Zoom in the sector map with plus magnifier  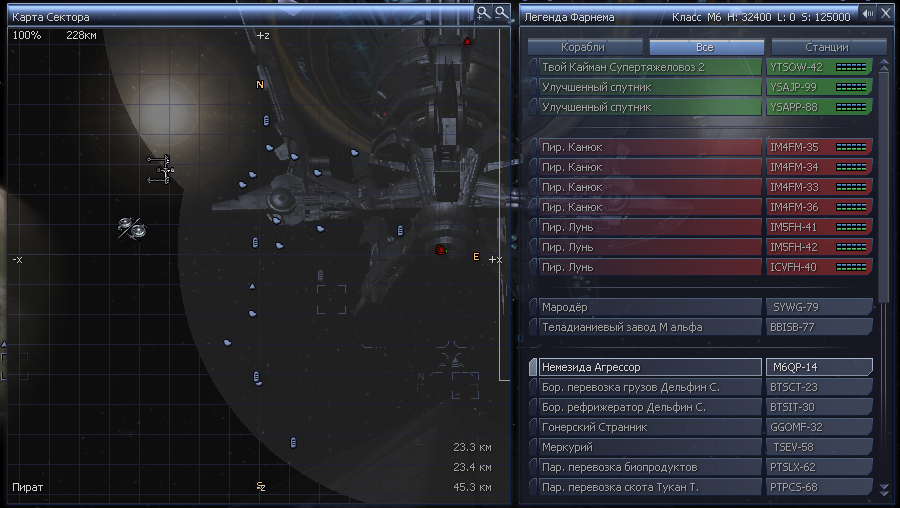point(483,13)
